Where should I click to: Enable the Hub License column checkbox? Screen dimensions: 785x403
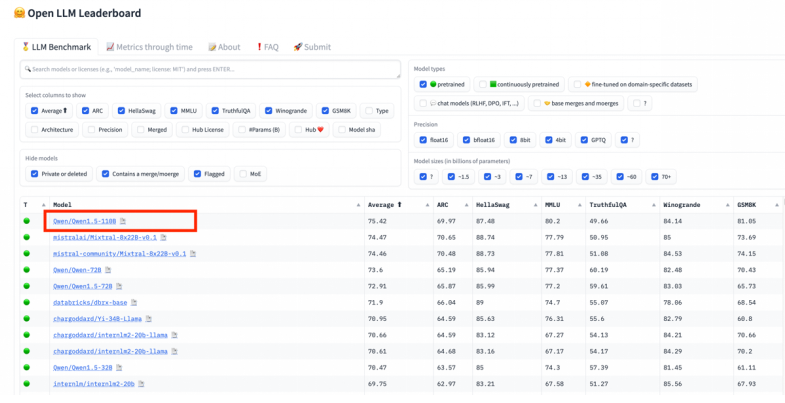(x=185, y=130)
